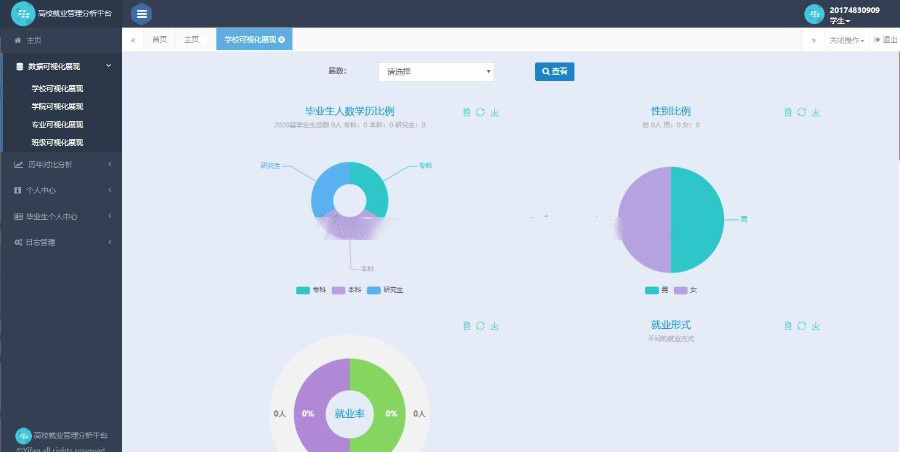Click the 查询 search button
Screen dimensions: 900x452
click(554, 72)
